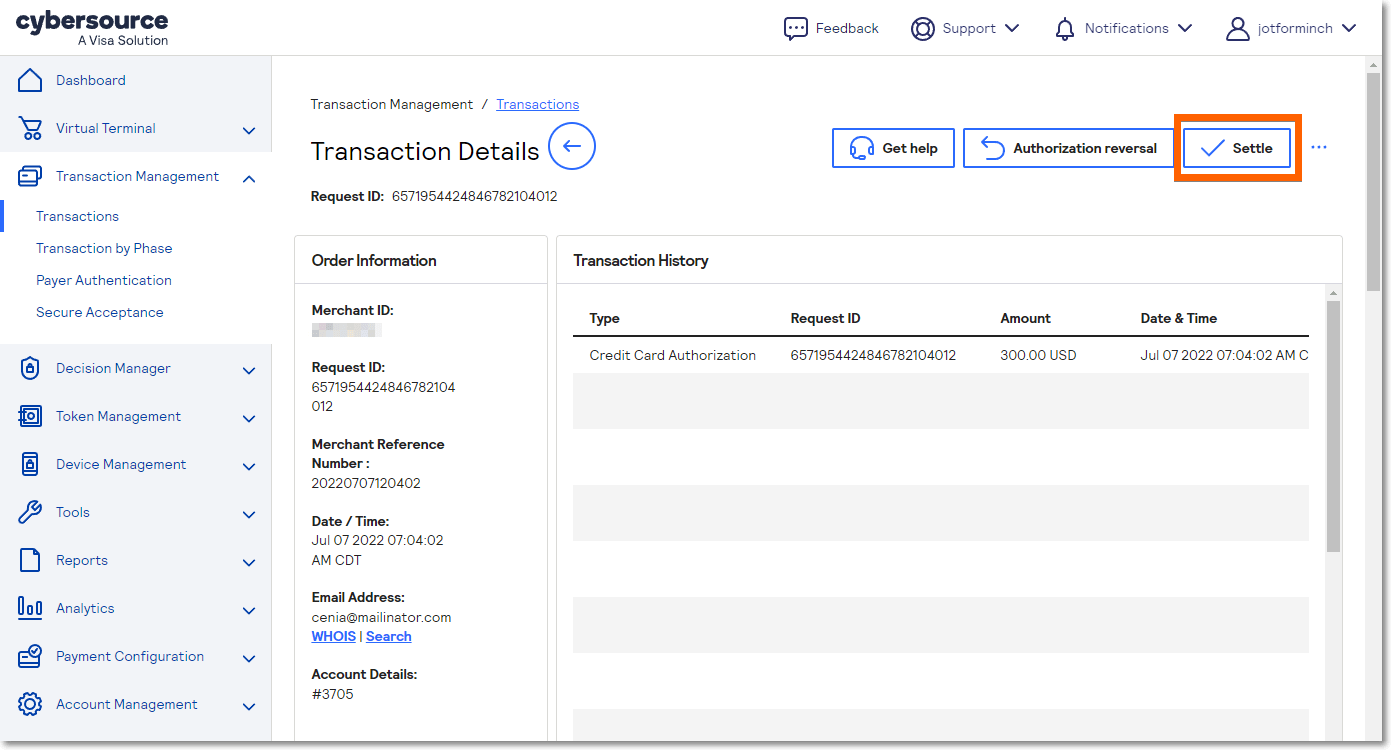Click the WHOIS link under Email Address

coord(333,636)
